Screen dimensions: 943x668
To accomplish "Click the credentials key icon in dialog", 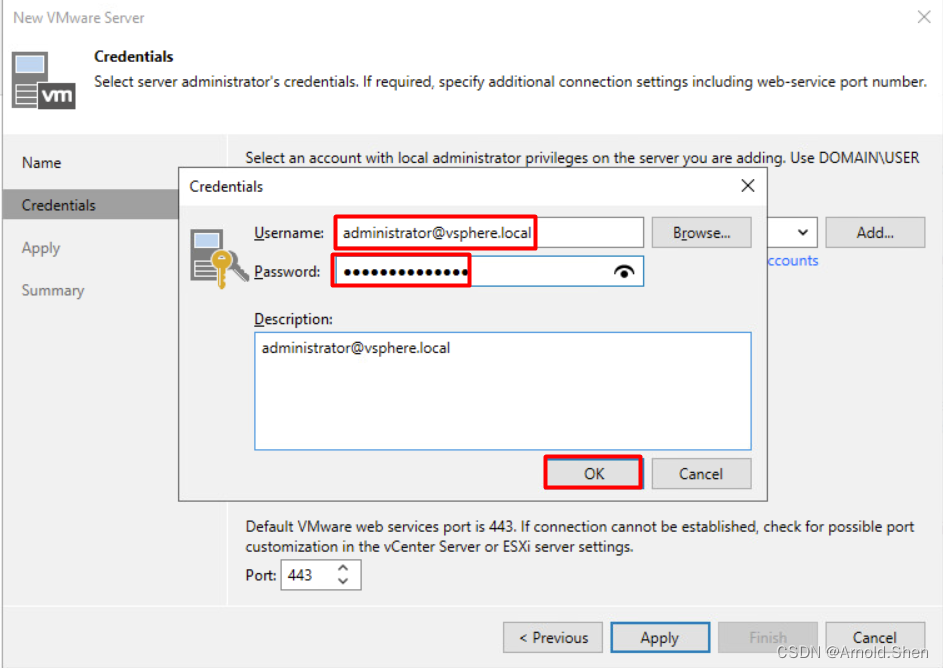I will coord(219,259).
